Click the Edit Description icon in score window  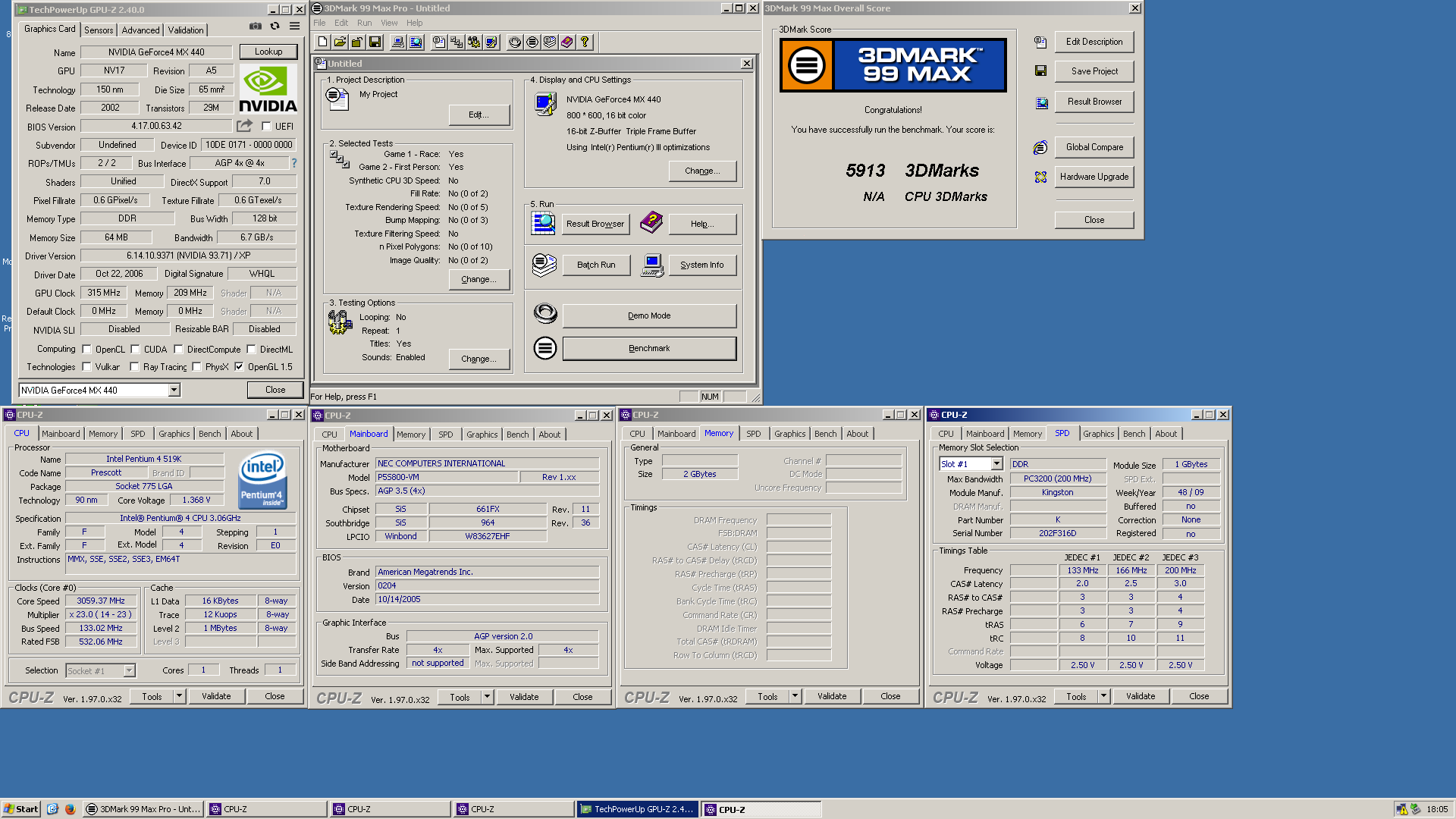coord(1040,42)
